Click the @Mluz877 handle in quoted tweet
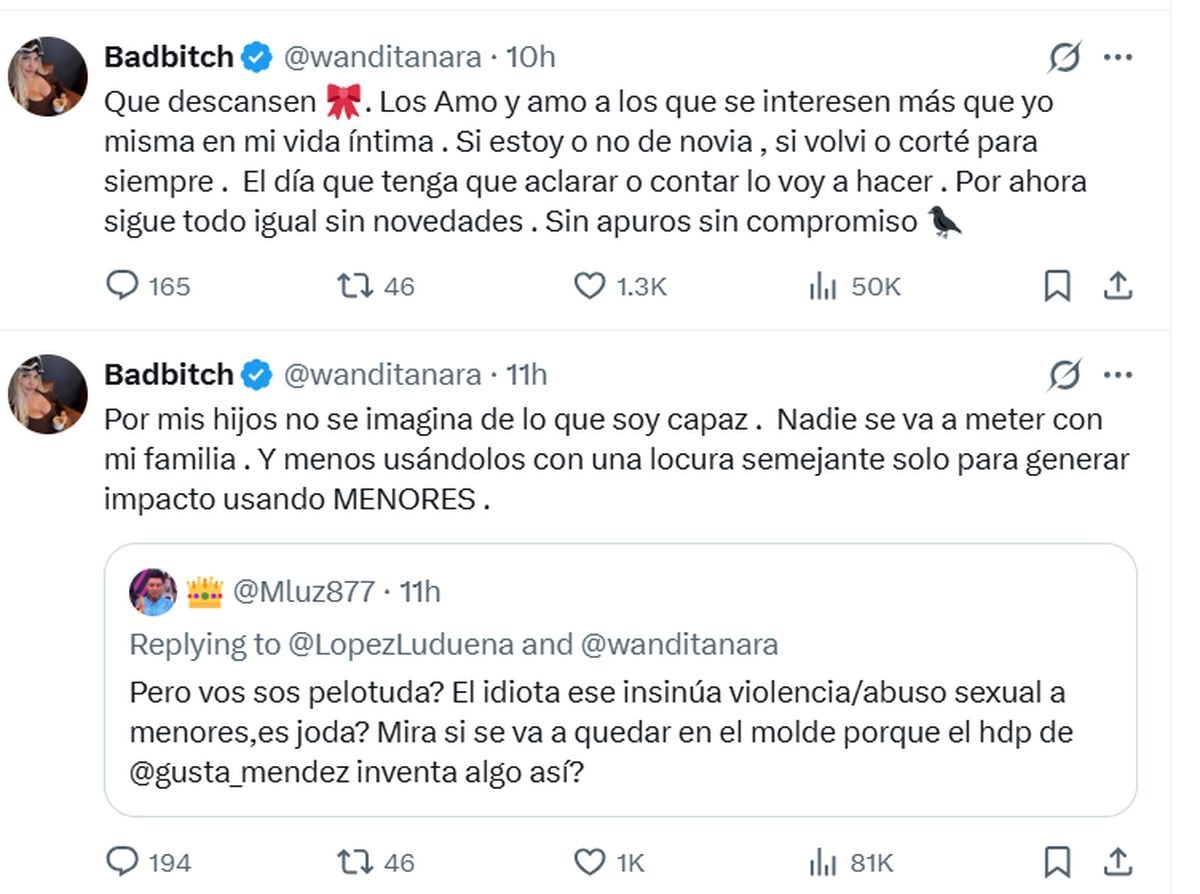The image size is (1200, 894). click(x=304, y=592)
